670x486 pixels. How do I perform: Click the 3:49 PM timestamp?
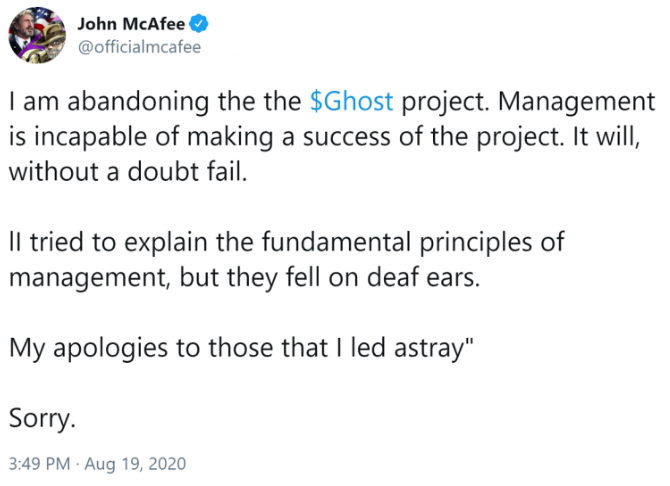tap(39, 464)
